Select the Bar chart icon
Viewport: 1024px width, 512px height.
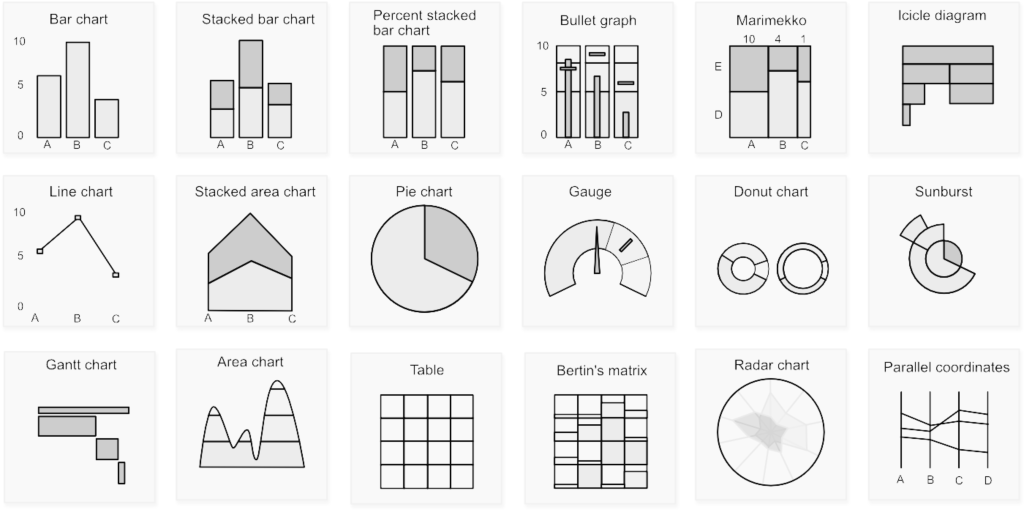78,90
